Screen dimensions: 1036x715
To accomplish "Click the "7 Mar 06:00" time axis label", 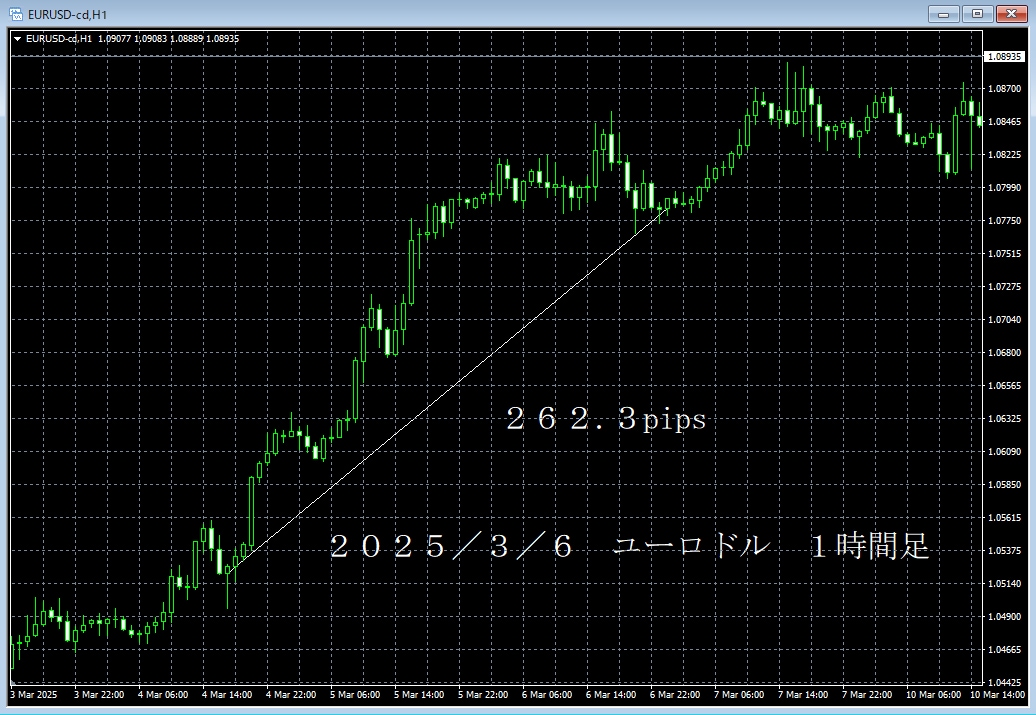I will tap(739, 695).
